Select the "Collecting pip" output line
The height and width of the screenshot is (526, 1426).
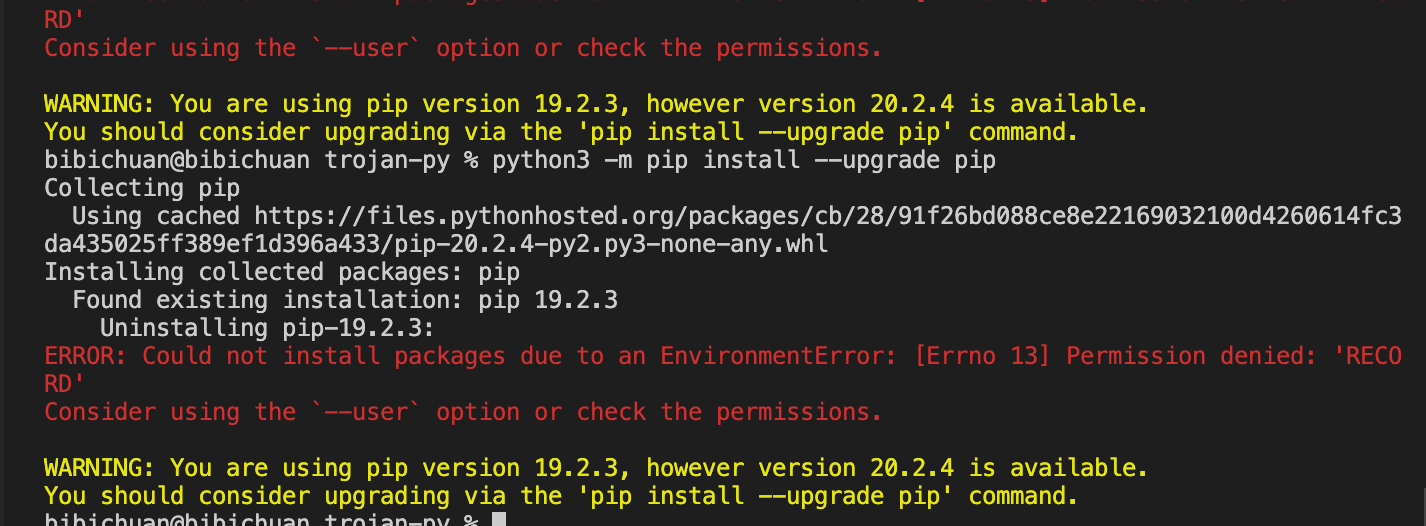[142, 188]
